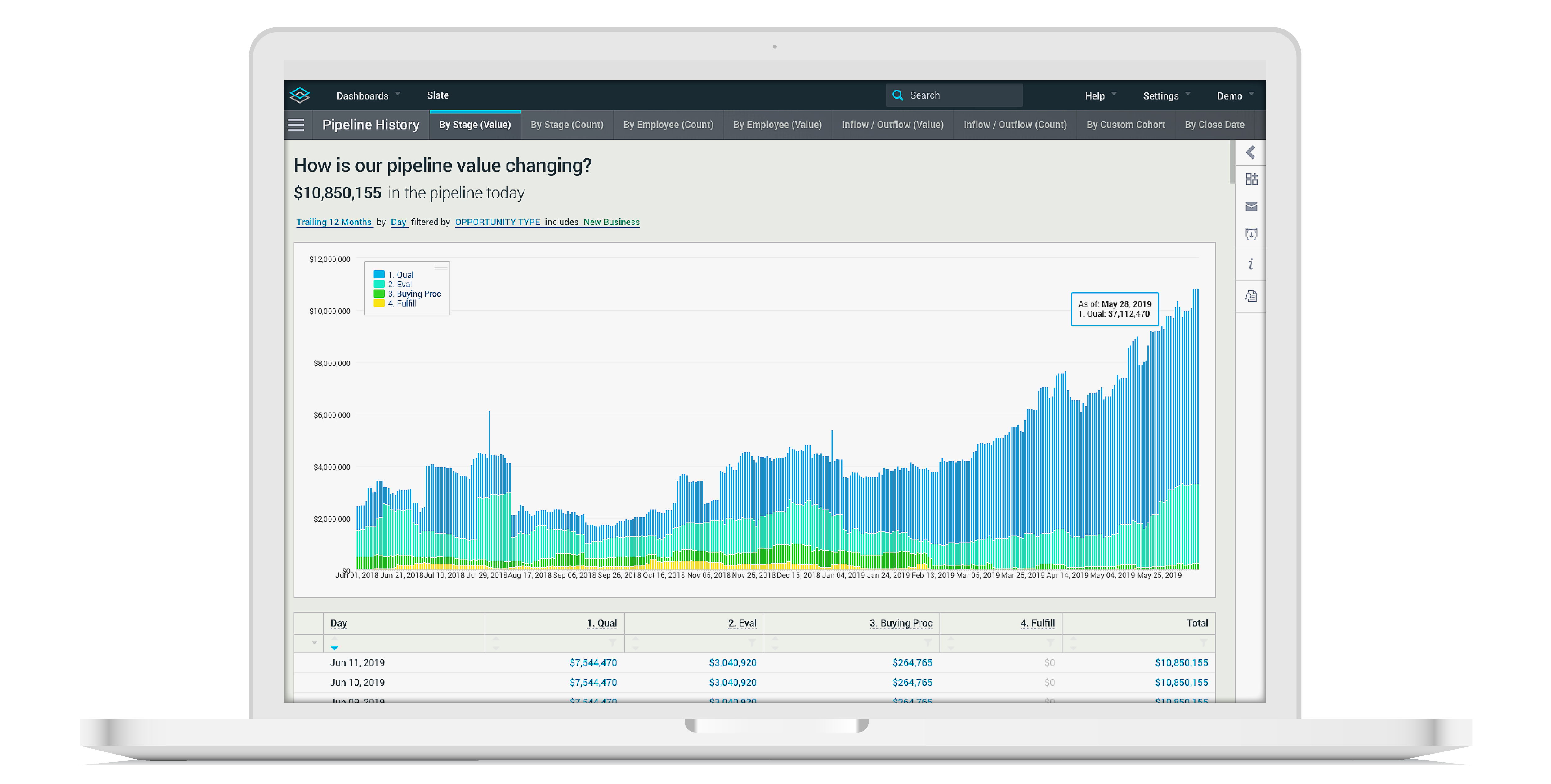Click the add-to-dashboard grid plus icon
The width and height of the screenshot is (1551, 784).
[x=1251, y=179]
